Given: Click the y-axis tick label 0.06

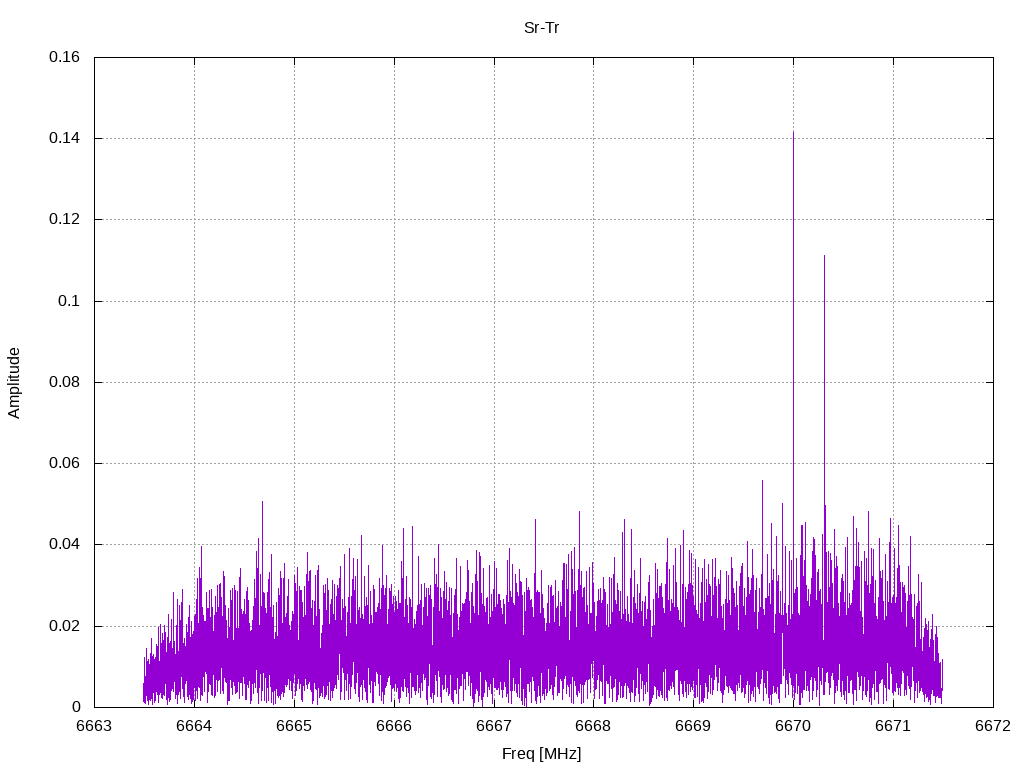Looking at the screenshot, I should pos(64,462).
